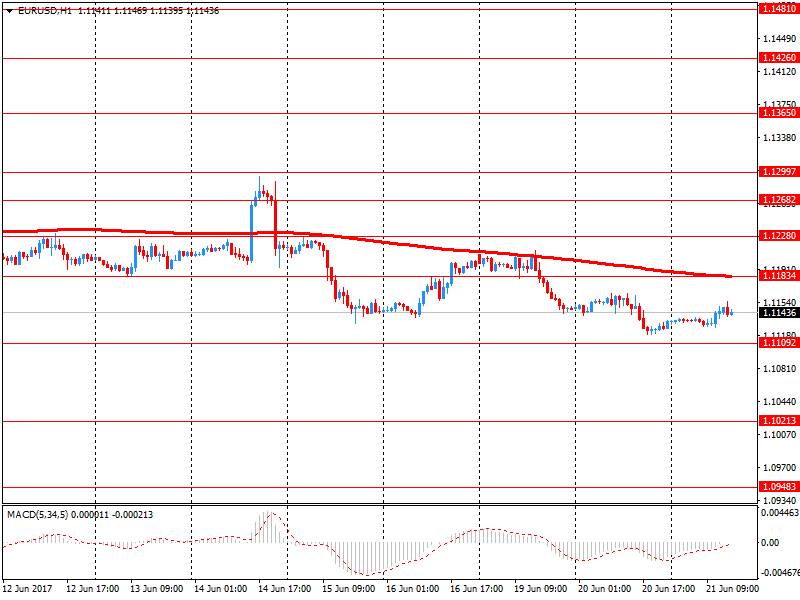Click the 1.10810 price scale value
The width and height of the screenshot is (800, 600).
[x=779, y=369]
